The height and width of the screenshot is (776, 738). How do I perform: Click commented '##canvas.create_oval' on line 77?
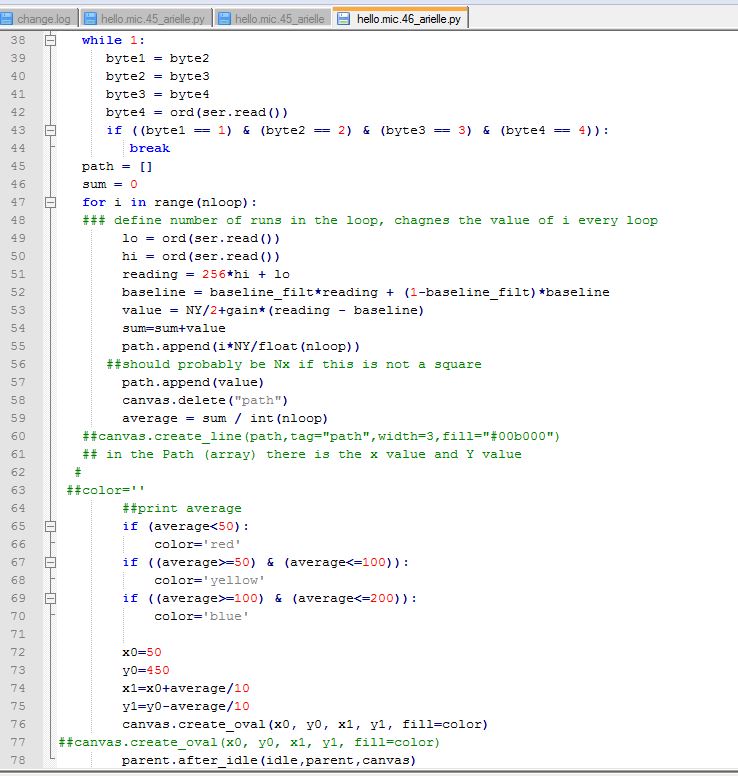(249, 742)
